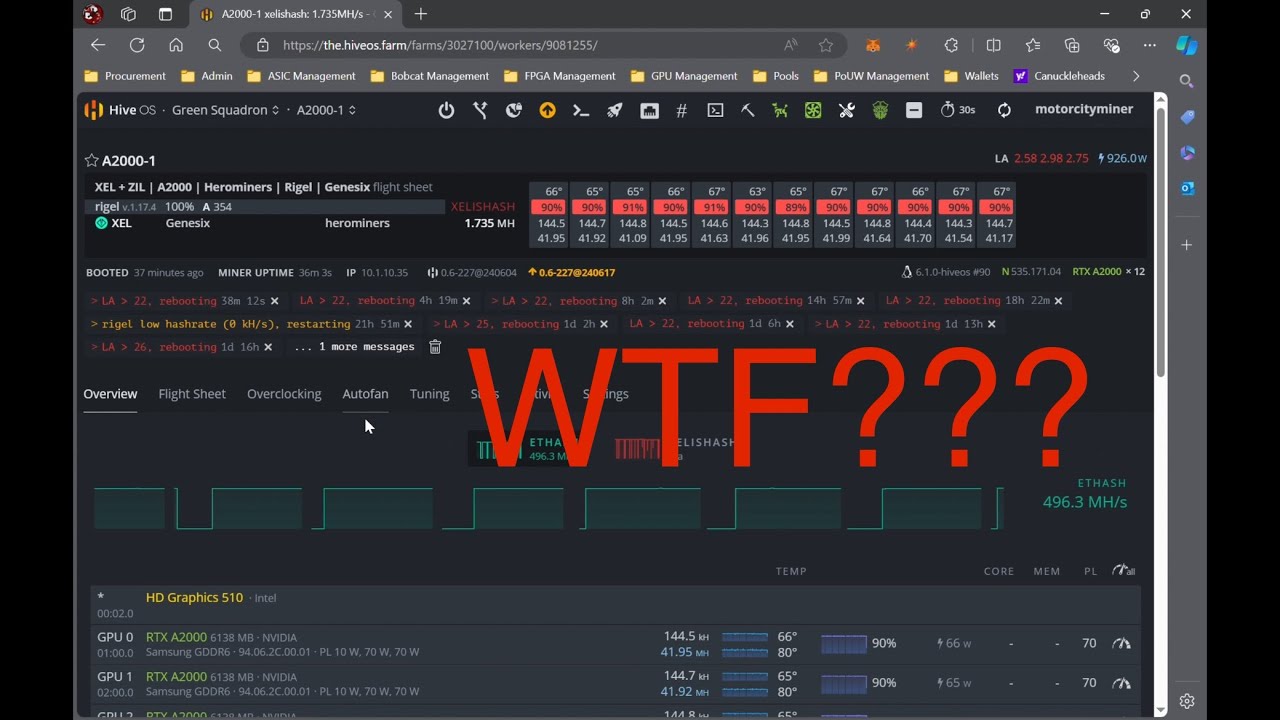This screenshot has width=1280, height=720.
Task: Click the pickaxe miner actions icon
Action: click(x=748, y=110)
